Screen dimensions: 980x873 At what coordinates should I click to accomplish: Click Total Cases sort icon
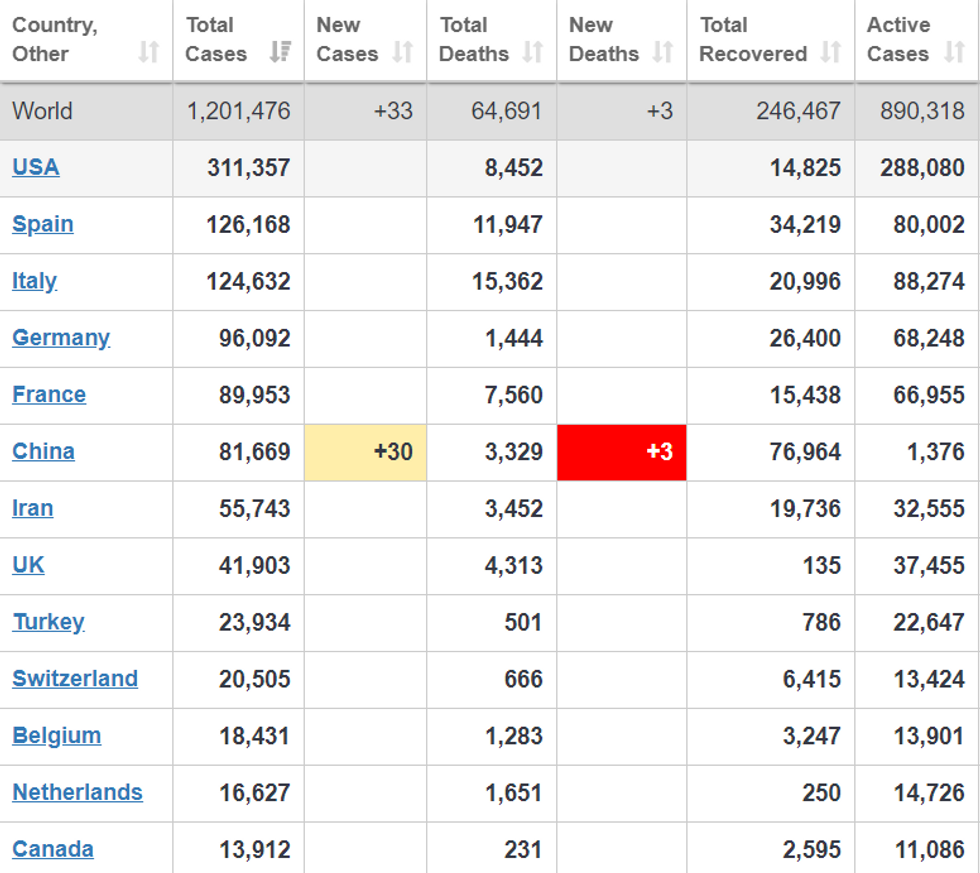(x=281, y=52)
